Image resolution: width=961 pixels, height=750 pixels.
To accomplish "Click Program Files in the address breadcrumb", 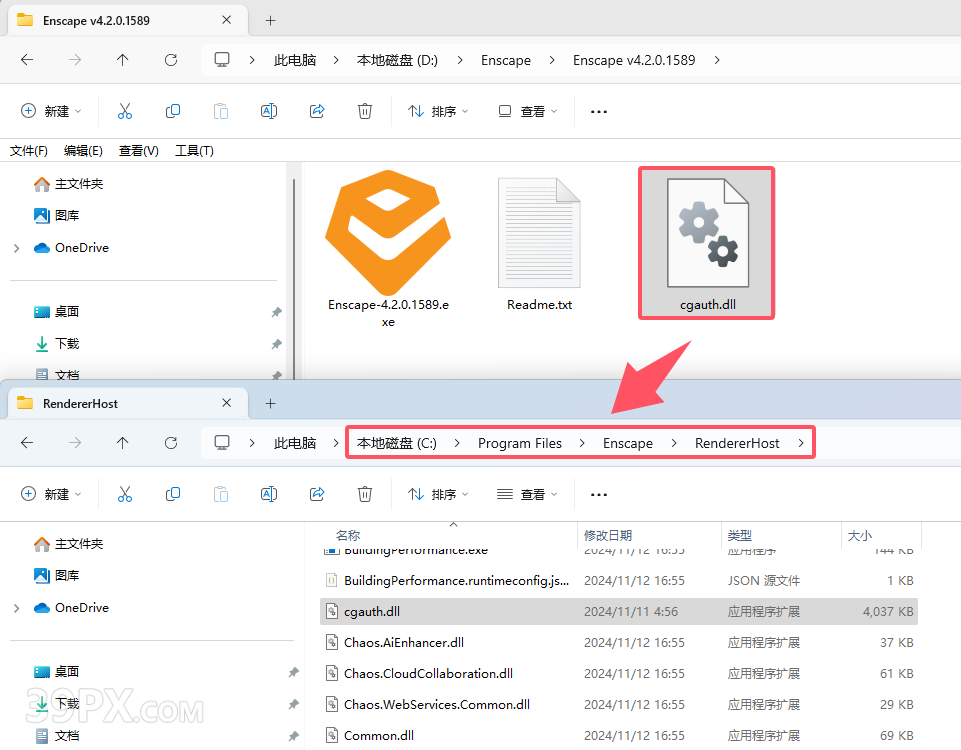I will pos(519,443).
